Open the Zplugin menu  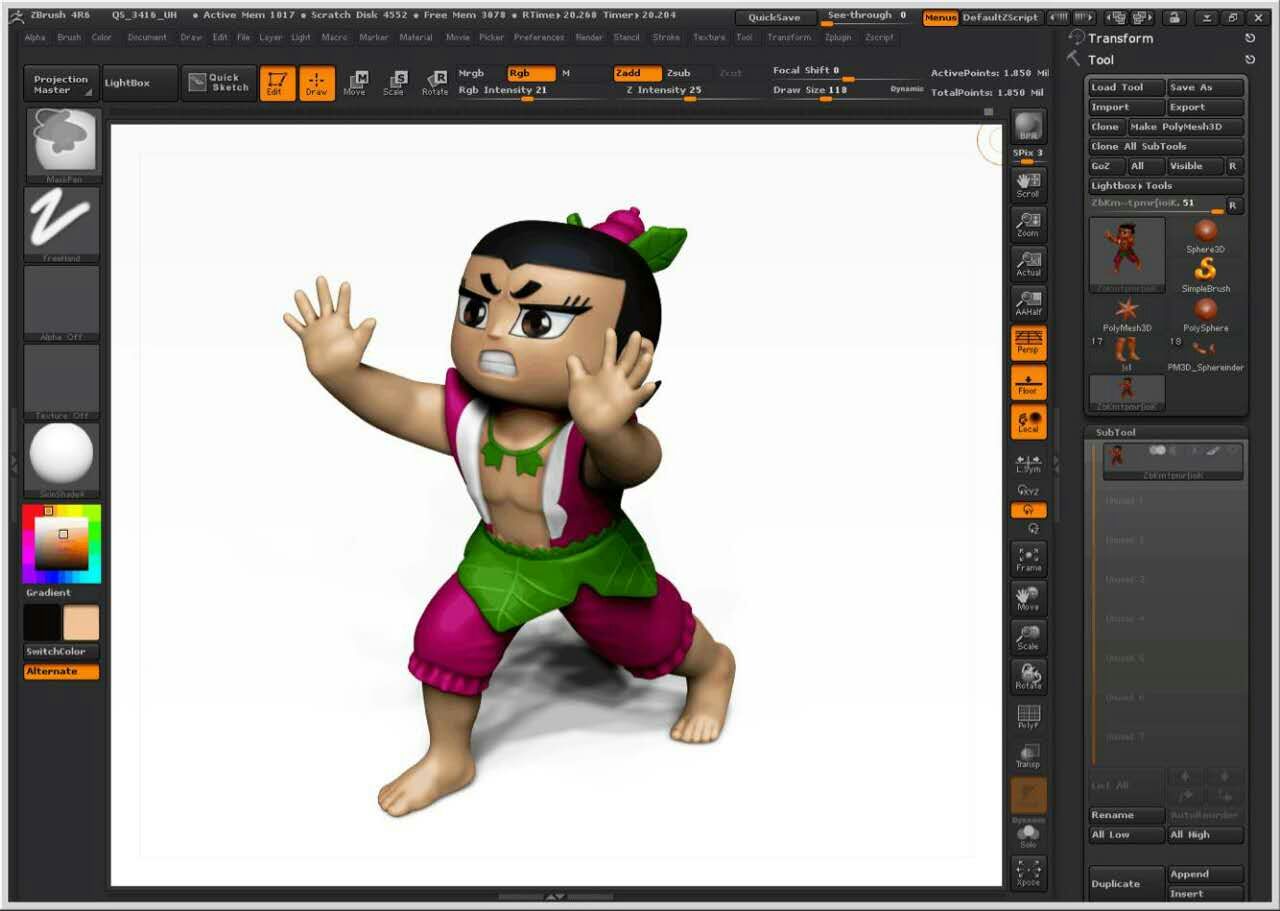point(838,37)
